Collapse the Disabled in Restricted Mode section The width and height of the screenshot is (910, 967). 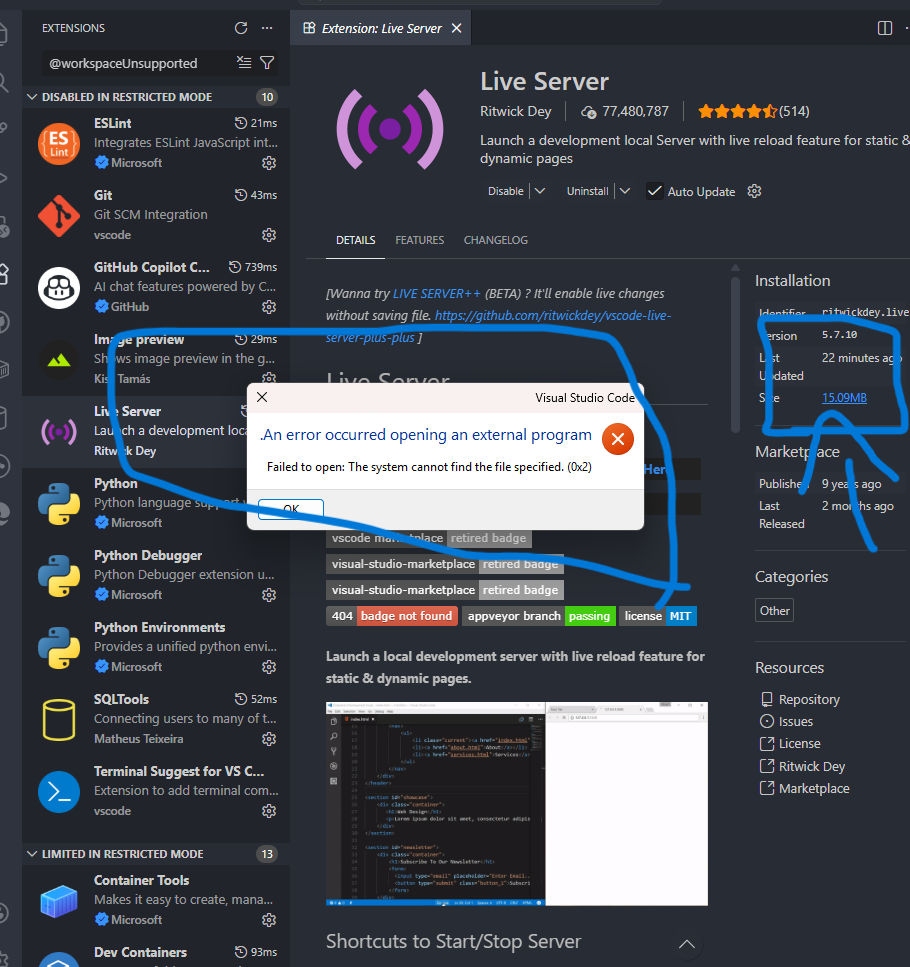coord(33,97)
